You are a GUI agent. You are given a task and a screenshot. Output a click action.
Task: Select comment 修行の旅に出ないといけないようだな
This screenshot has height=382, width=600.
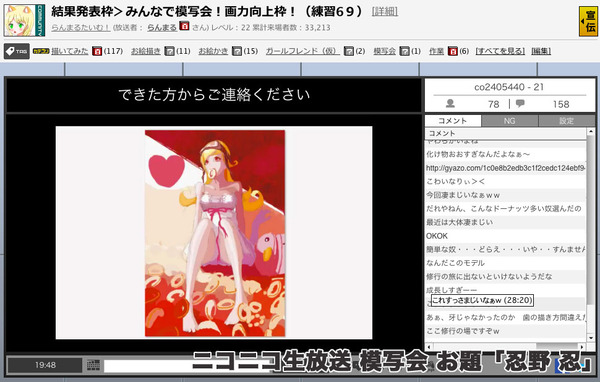tap(505, 277)
